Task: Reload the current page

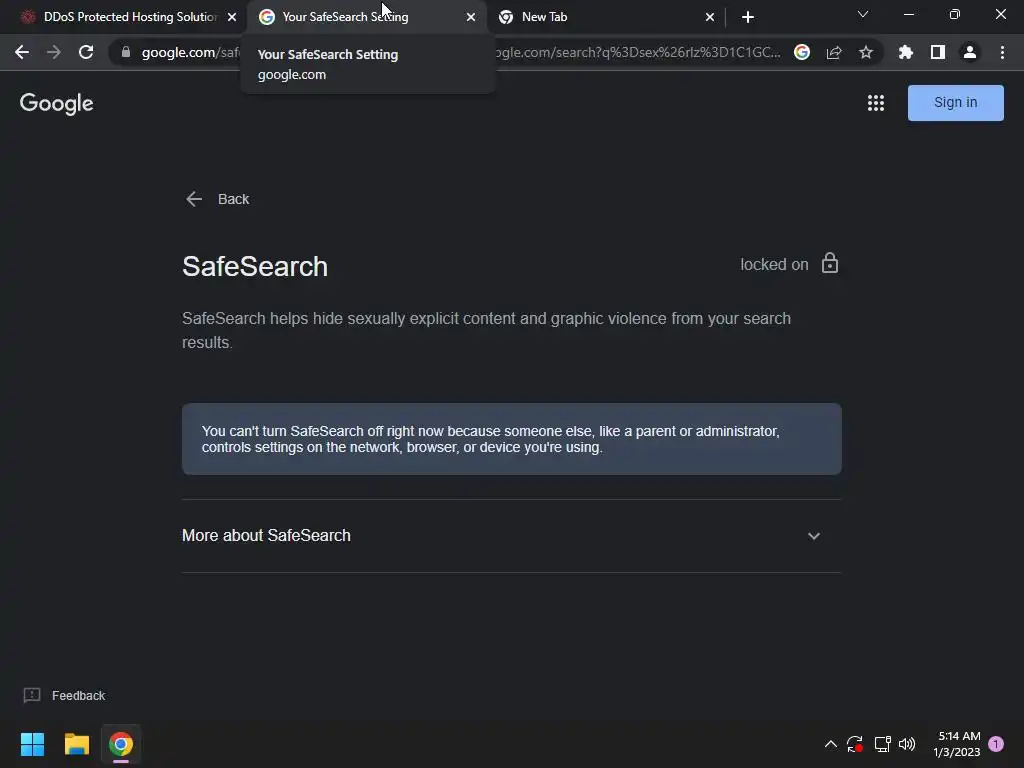Action: click(x=86, y=52)
